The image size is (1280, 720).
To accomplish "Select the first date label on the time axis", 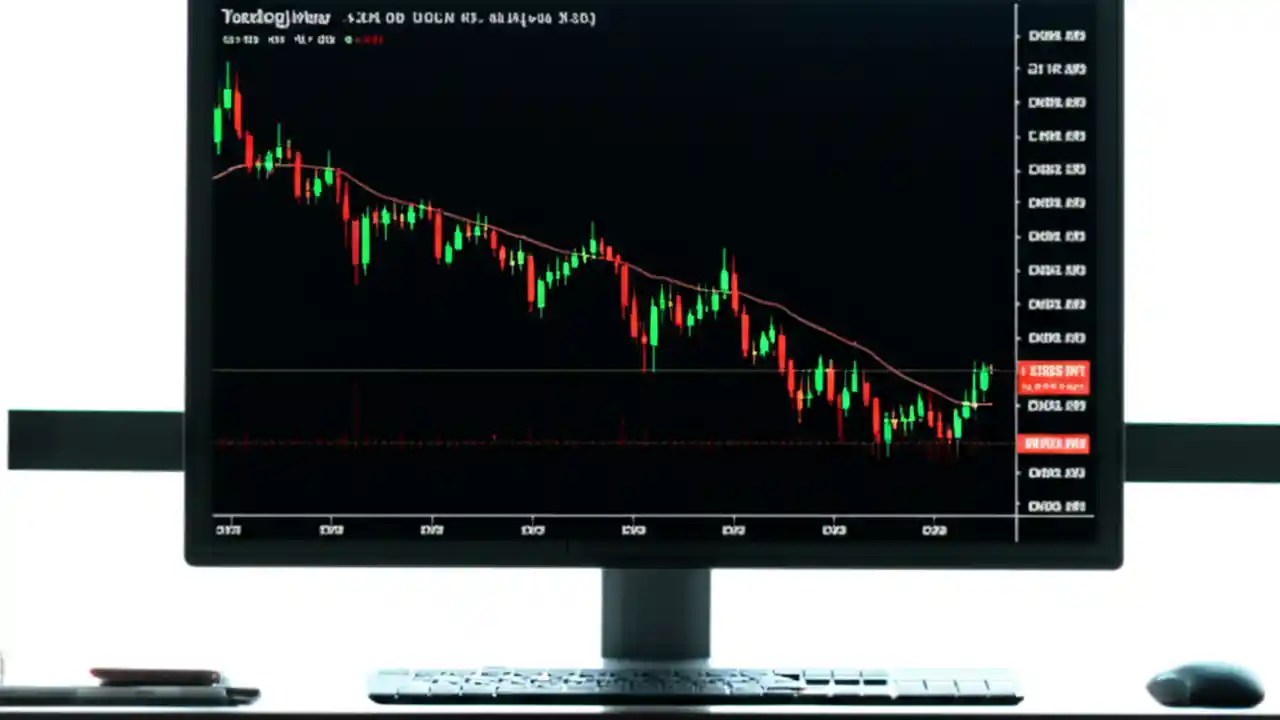I will 228,530.
